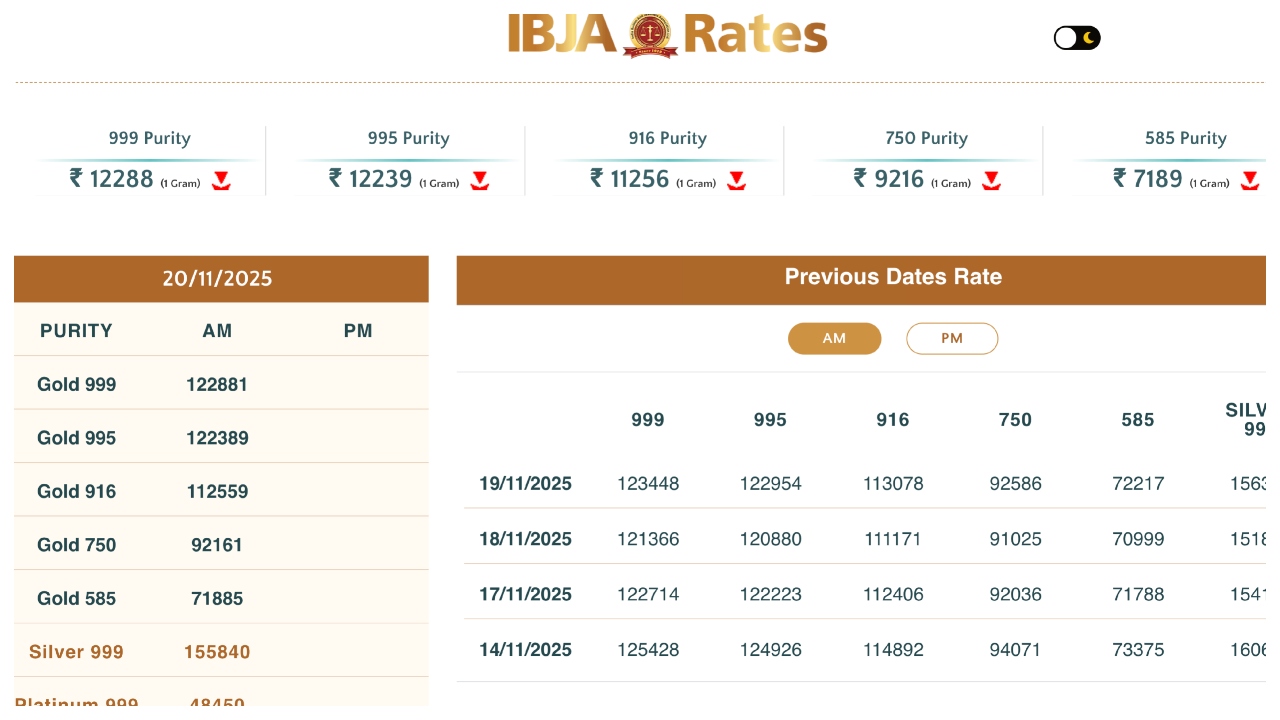Click the 995 Purity down arrow icon
The width and height of the screenshot is (1280, 720).
click(480, 181)
